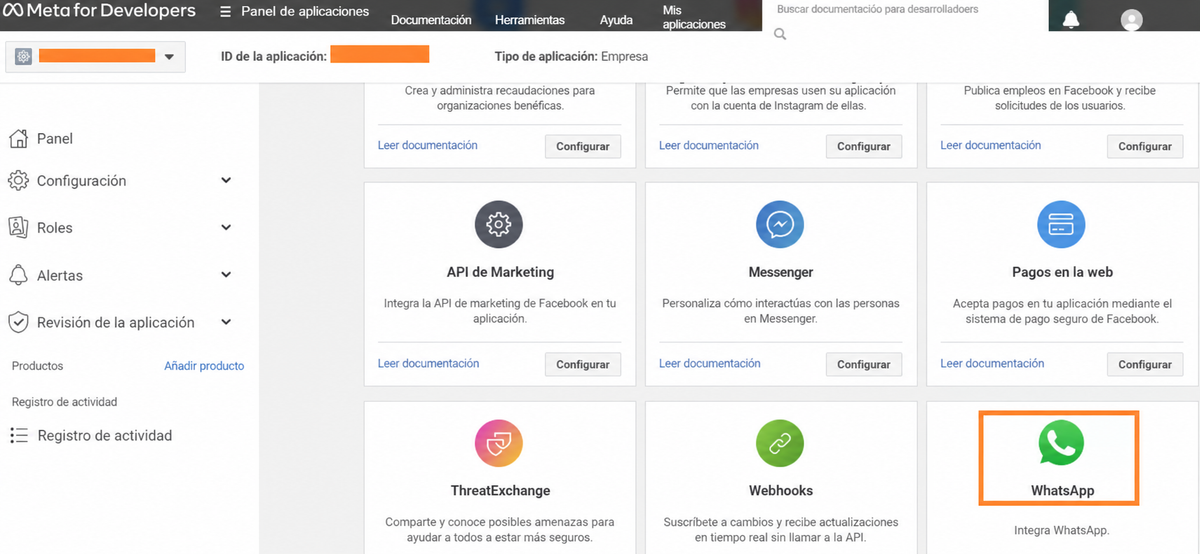Open Leer documentación for Pagos en la web
The image size is (1200, 554).
click(992, 363)
